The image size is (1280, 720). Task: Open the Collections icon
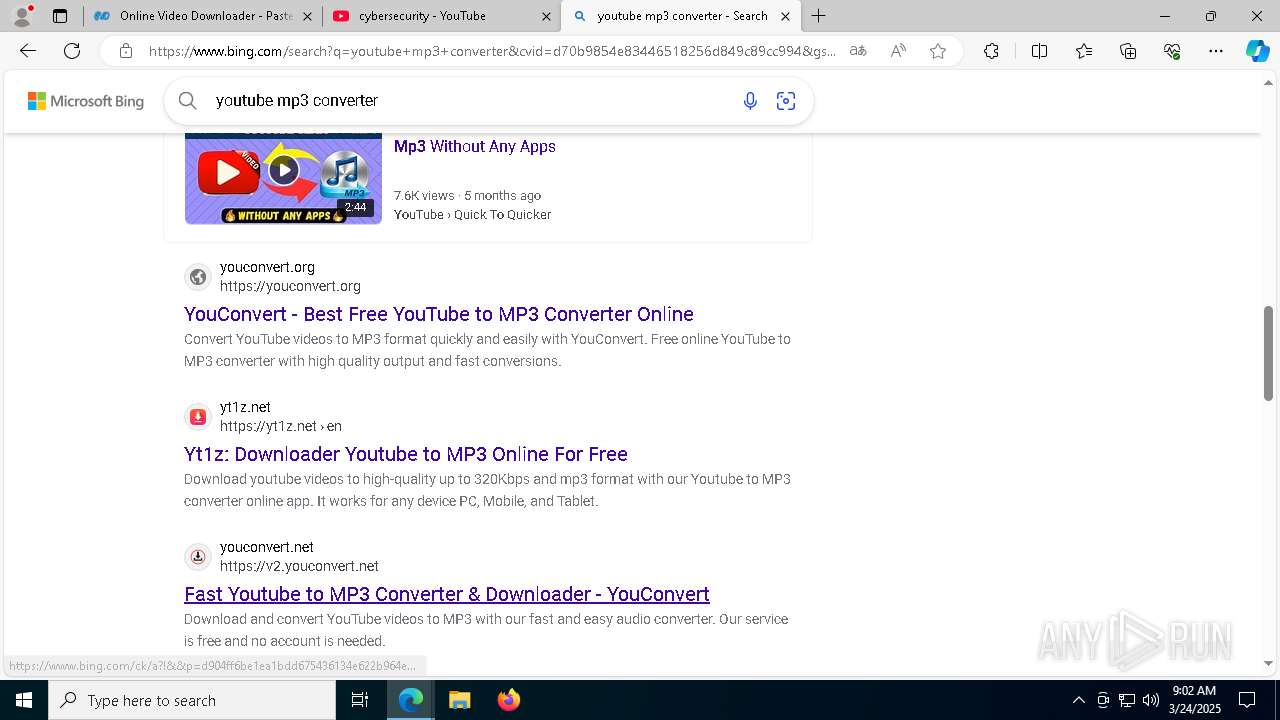coord(1128,51)
